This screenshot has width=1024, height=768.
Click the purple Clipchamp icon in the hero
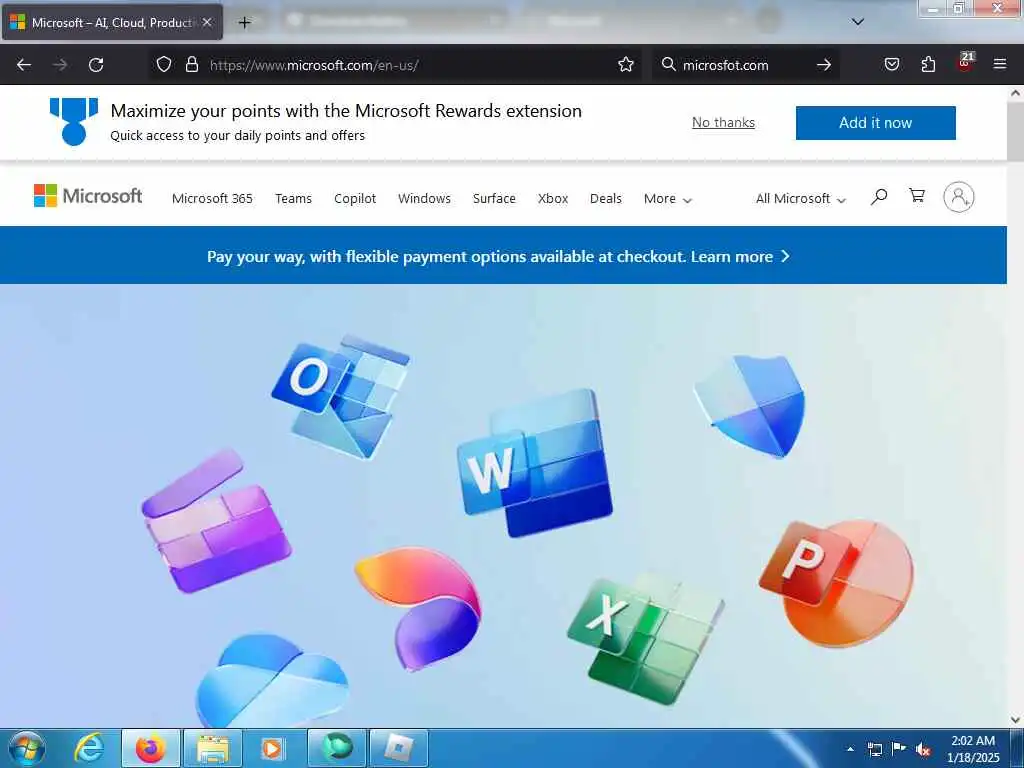(x=216, y=521)
